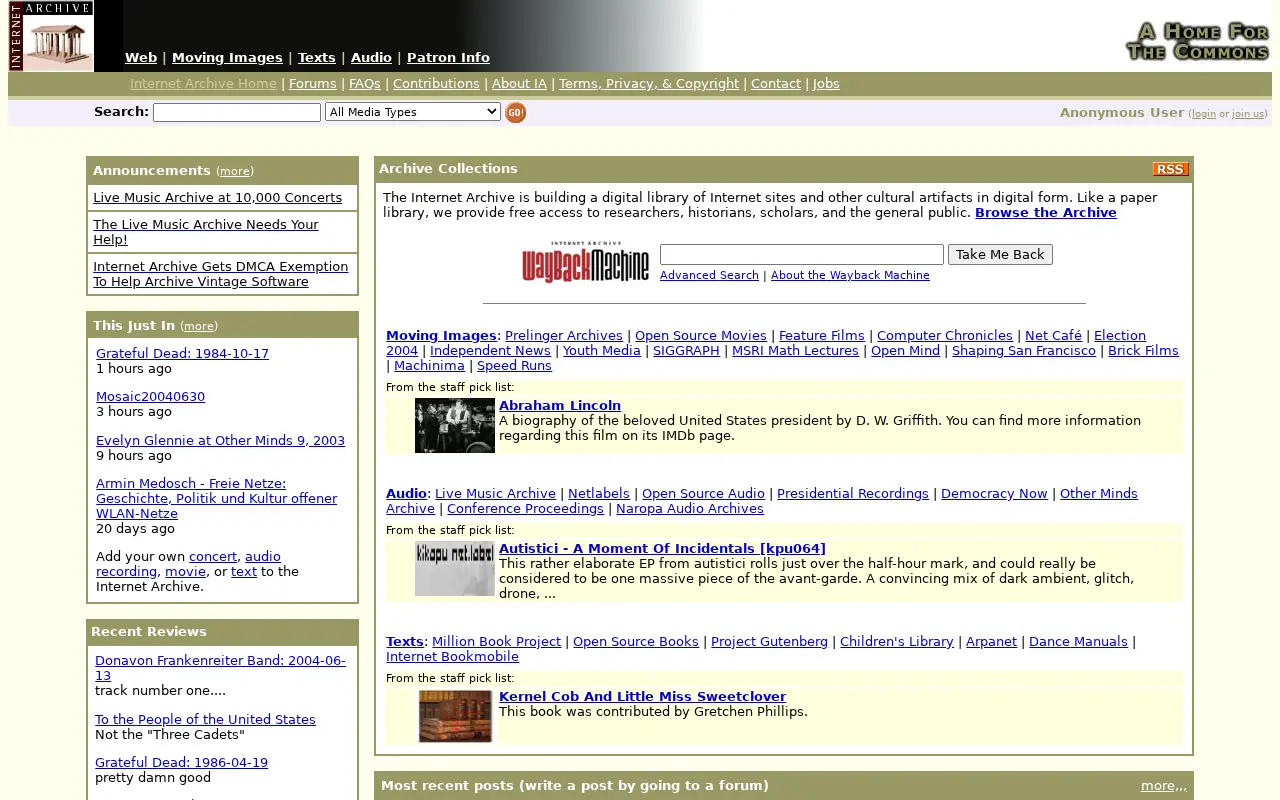The width and height of the screenshot is (1280, 800).
Task: Open Terms, Privacy, & Copyright link
Action: coord(649,84)
